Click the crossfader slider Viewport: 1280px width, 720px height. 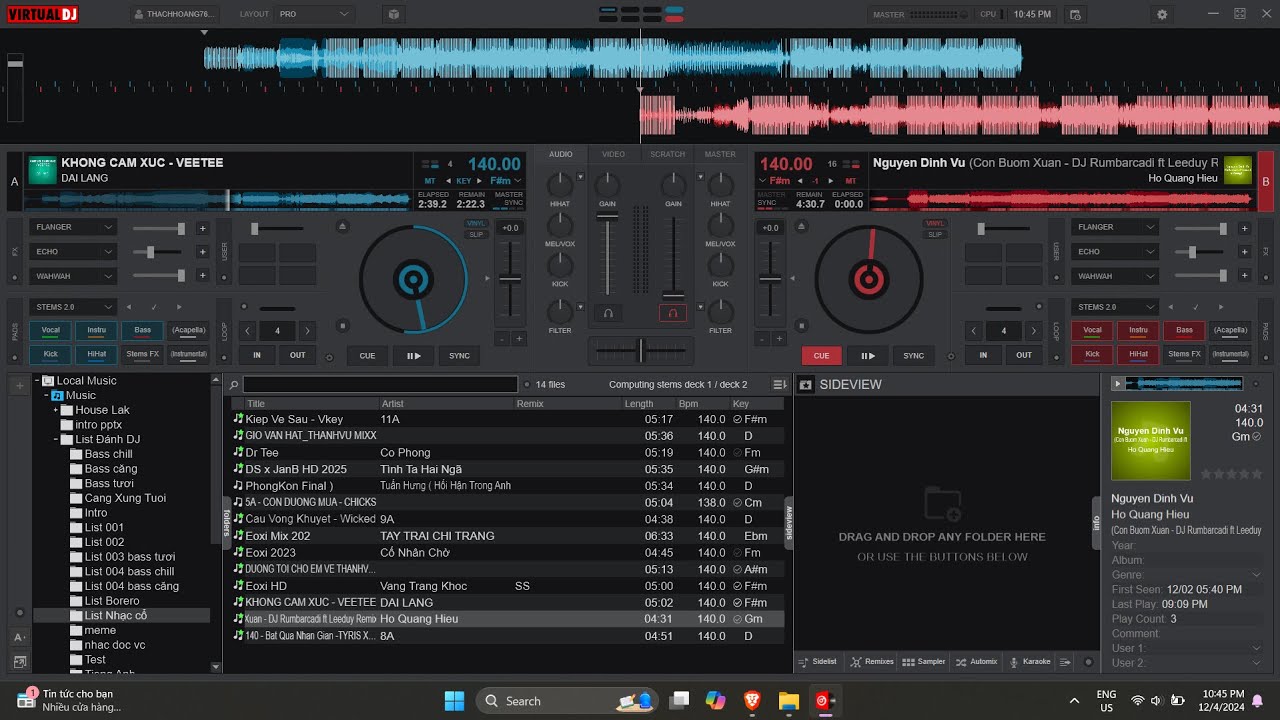coord(640,351)
